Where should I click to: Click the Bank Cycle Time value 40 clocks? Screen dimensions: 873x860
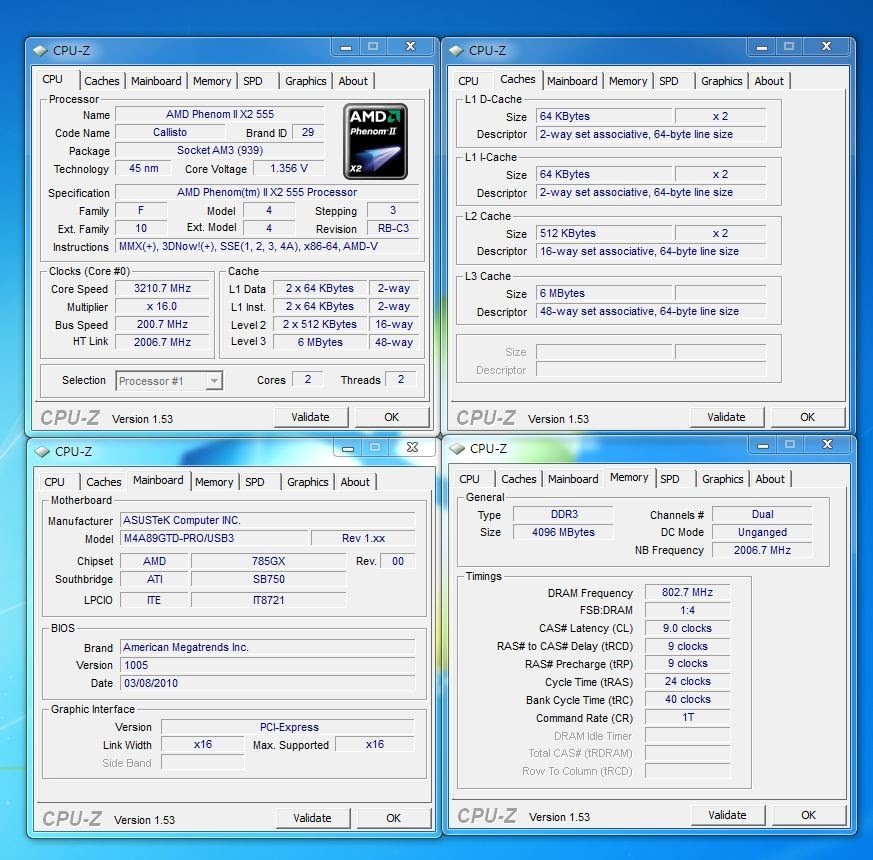687,699
